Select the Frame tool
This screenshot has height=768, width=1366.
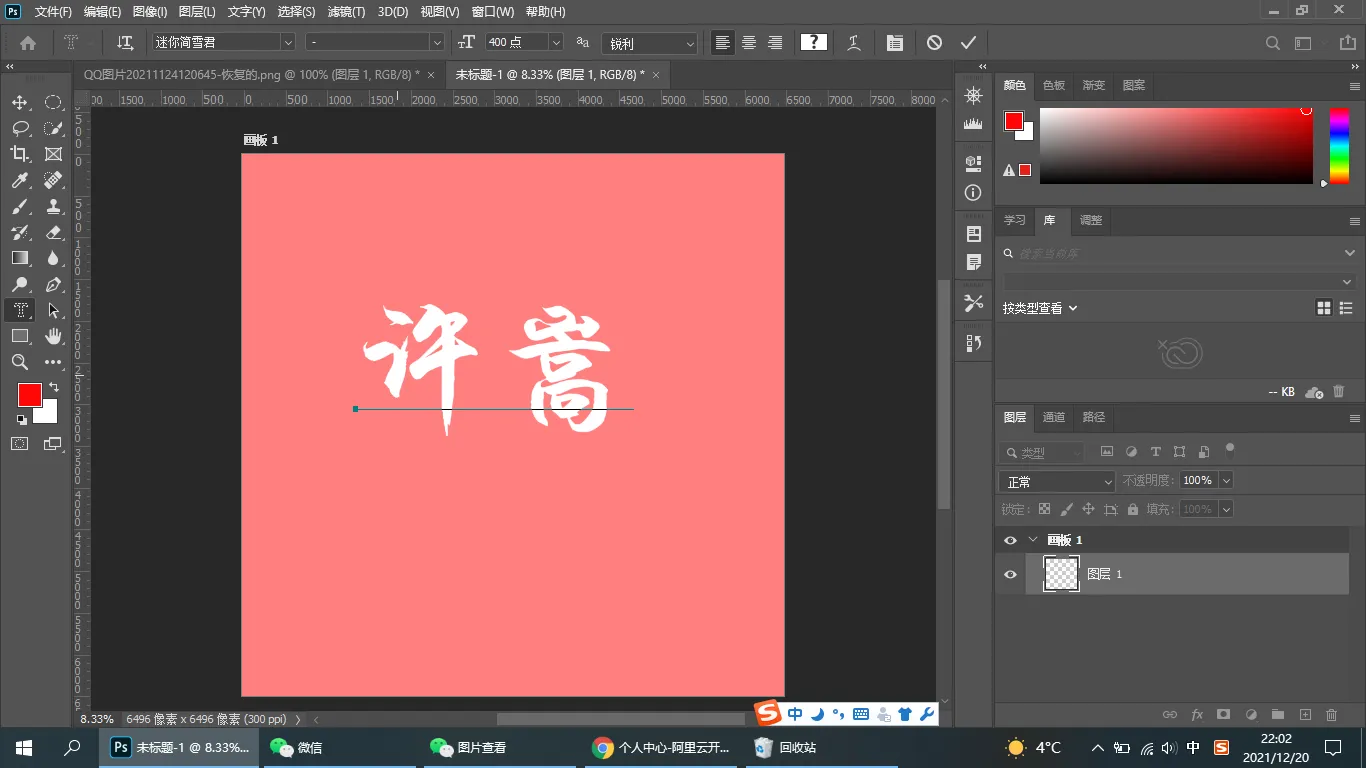pyautogui.click(x=53, y=154)
